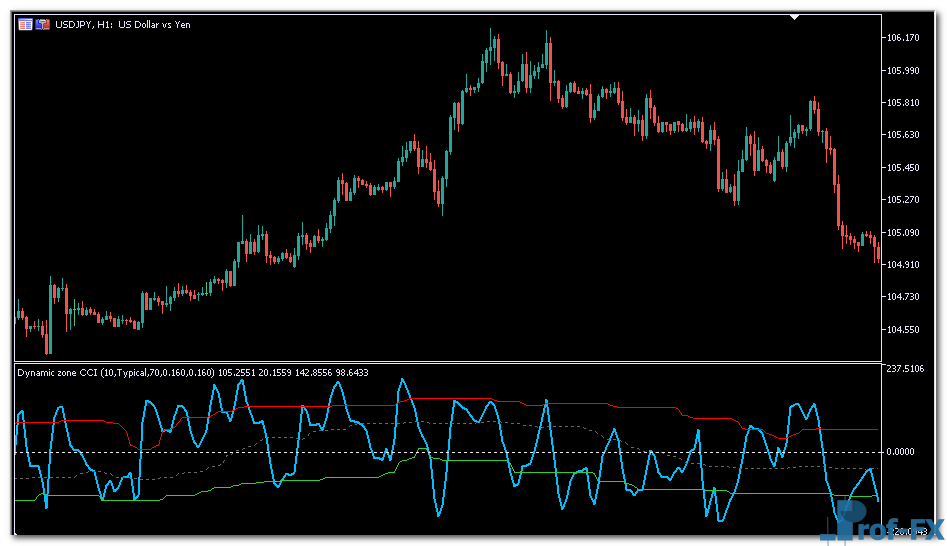The width and height of the screenshot is (947, 546).
Task: Toggle the One Click Trading panel icon
Action: (x=26, y=24)
